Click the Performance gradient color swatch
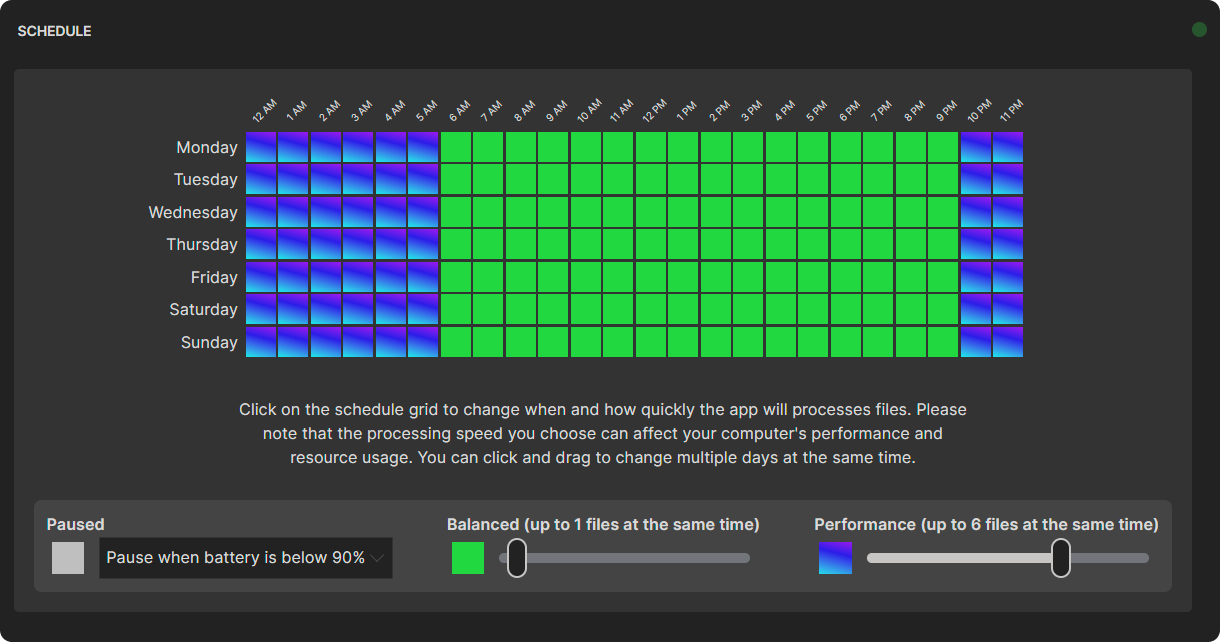Screen dimensions: 1220x642 coord(835,557)
